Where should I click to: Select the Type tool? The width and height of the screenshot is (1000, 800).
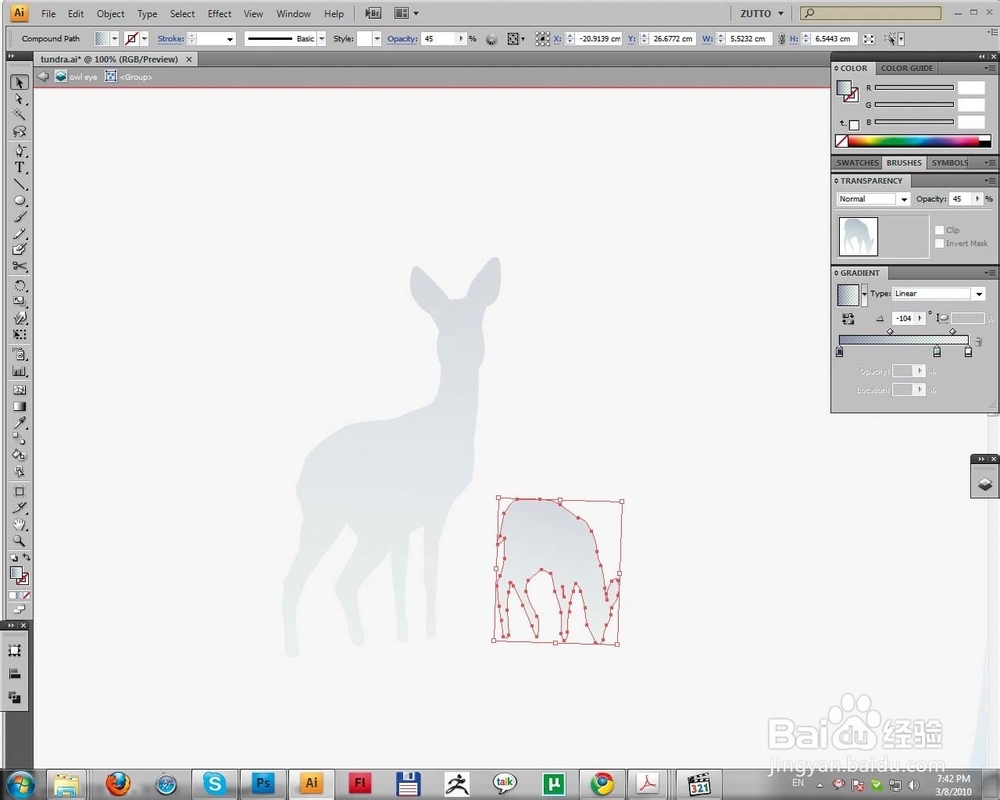pyautogui.click(x=20, y=168)
